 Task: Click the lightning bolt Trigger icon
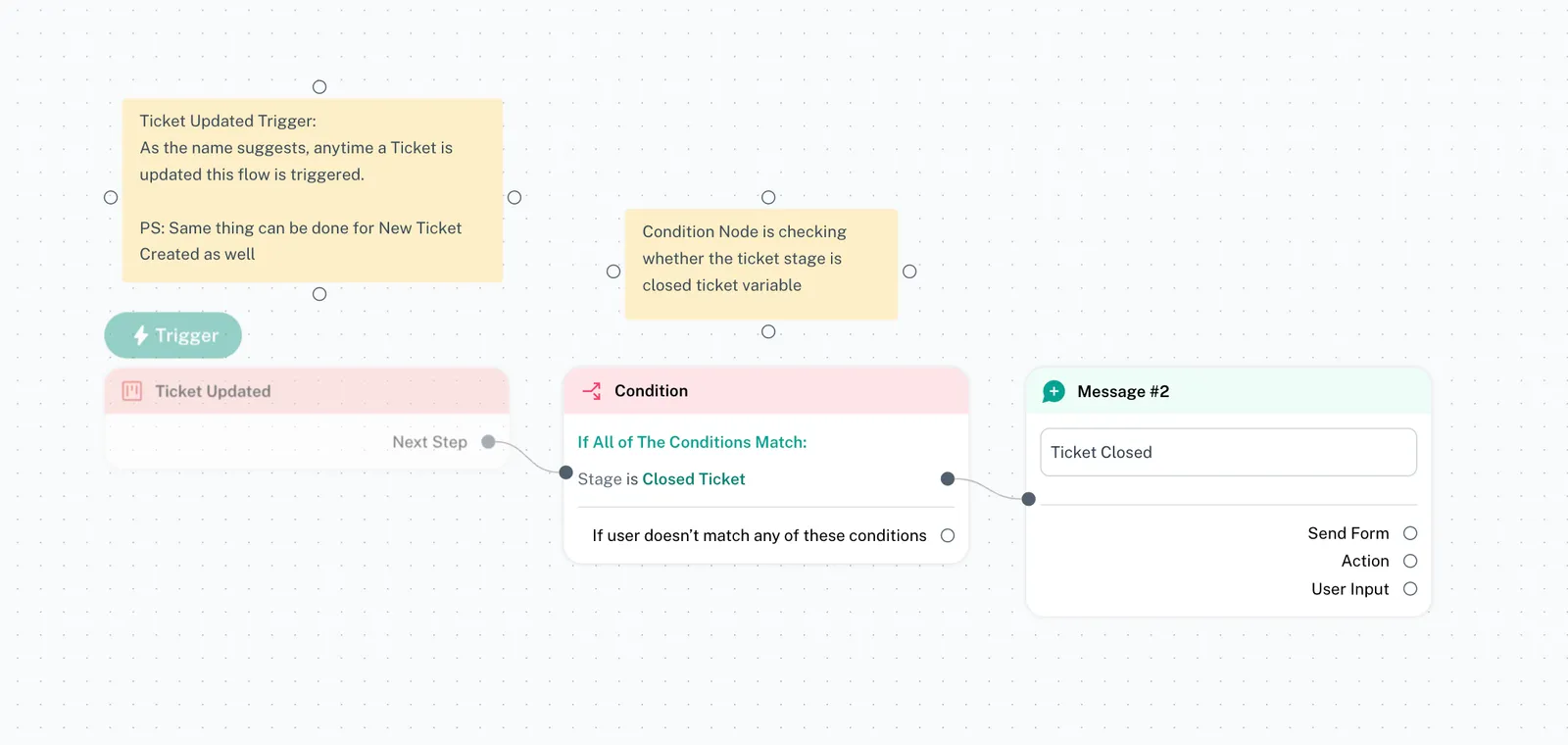tap(141, 335)
